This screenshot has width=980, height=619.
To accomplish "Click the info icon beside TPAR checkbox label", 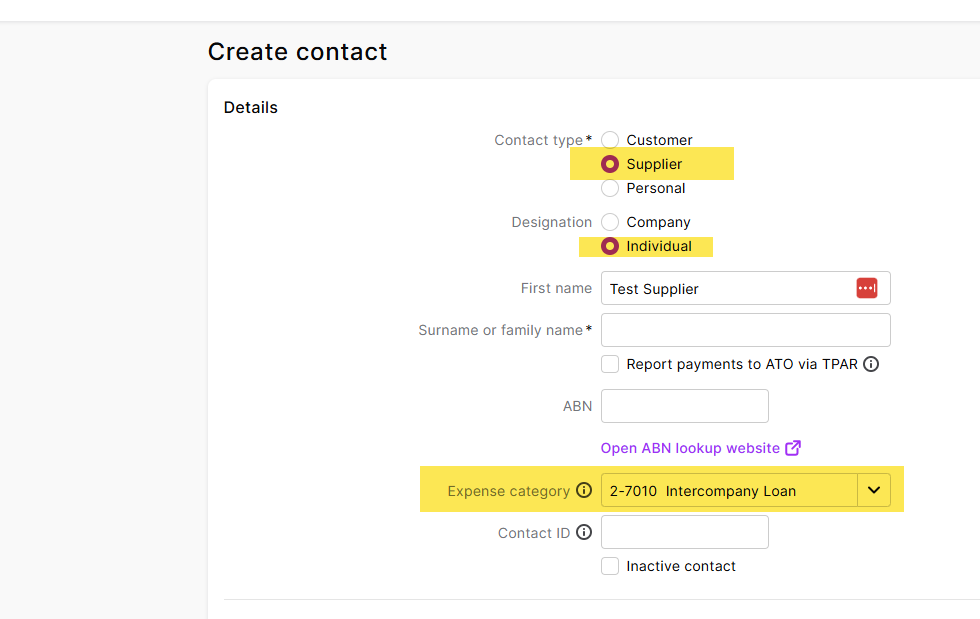I will (x=871, y=364).
